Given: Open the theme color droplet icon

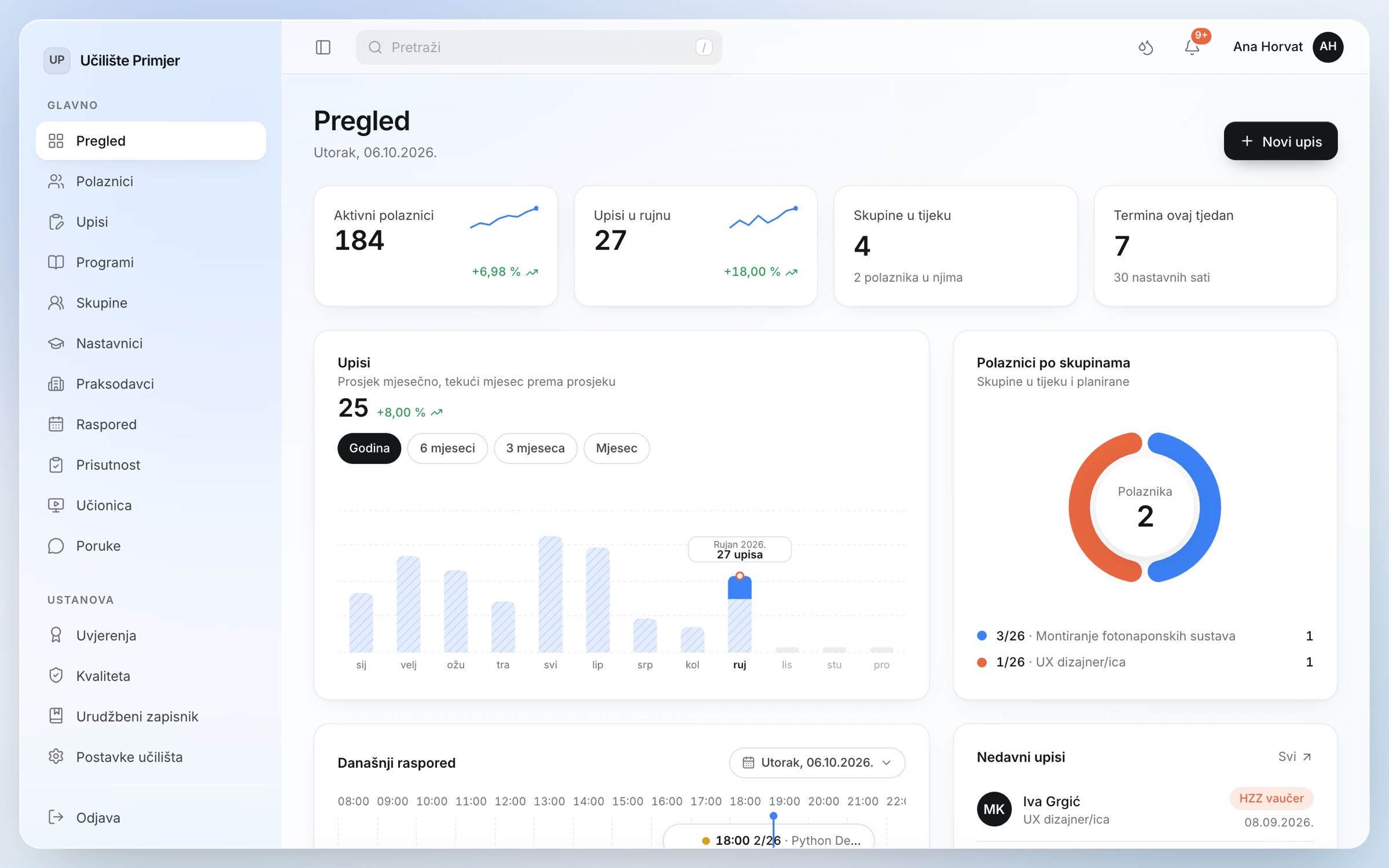Looking at the screenshot, I should pos(1145,47).
